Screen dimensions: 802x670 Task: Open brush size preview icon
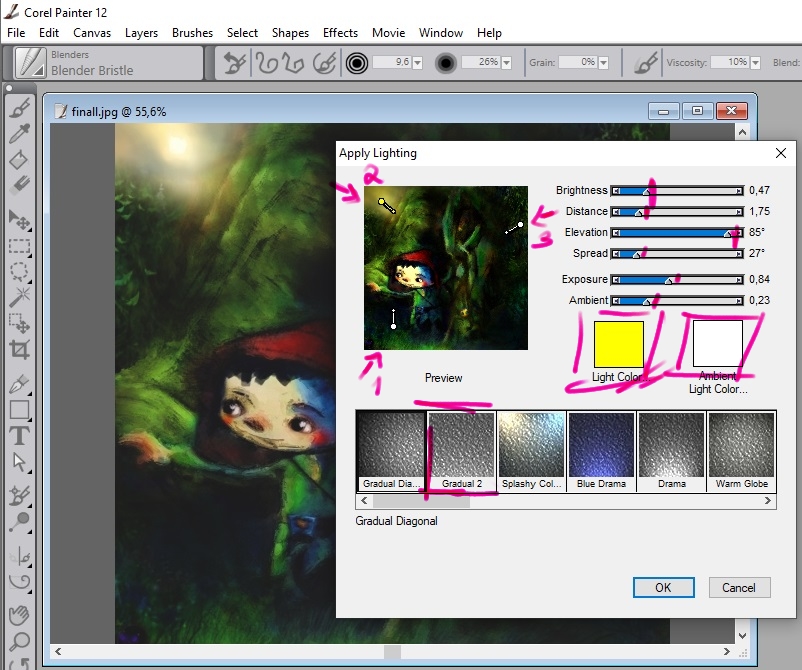[x=357, y=63]
